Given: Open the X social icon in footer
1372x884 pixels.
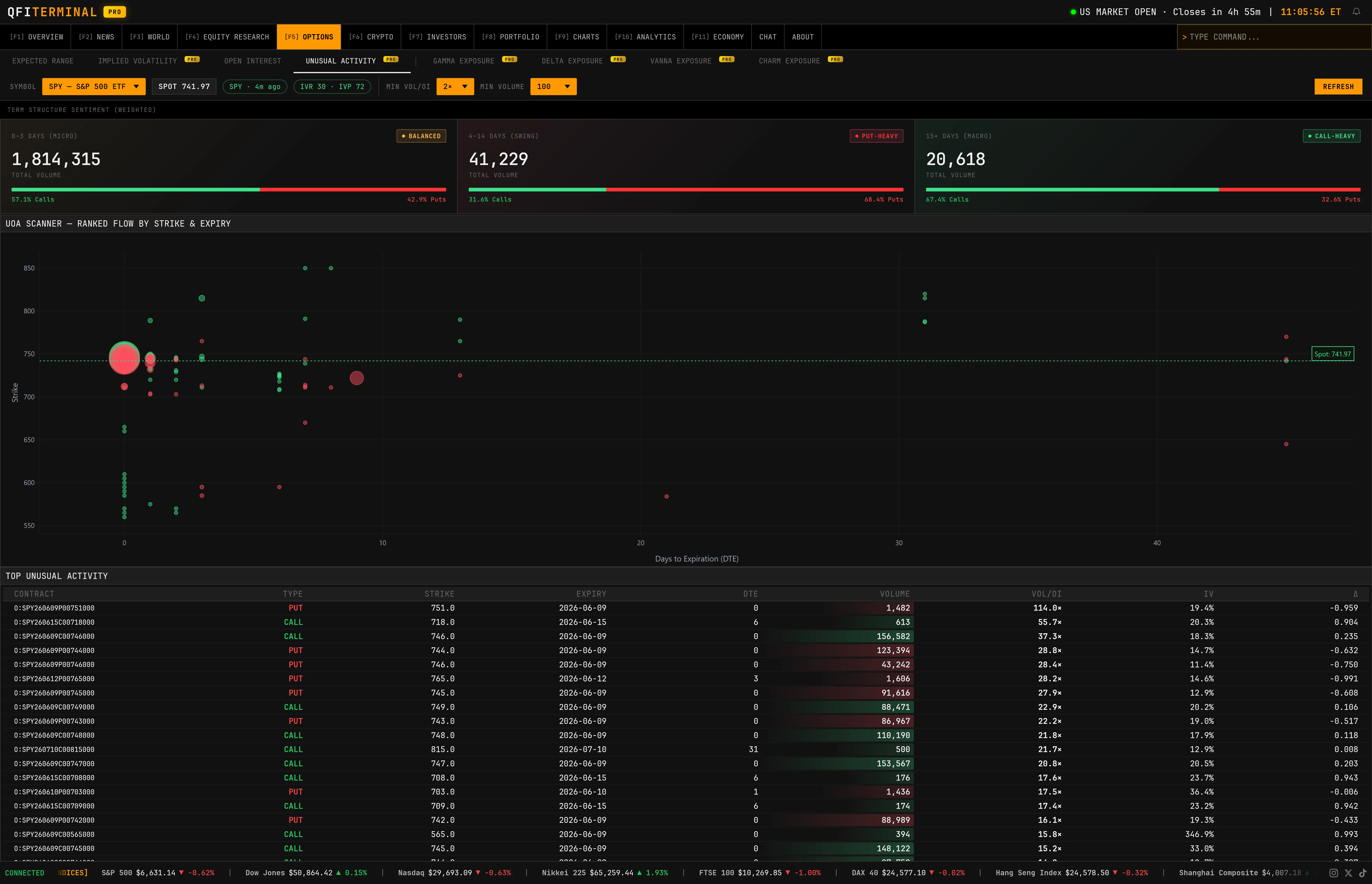Looking at the screenshot, I should coord(1348,873).
